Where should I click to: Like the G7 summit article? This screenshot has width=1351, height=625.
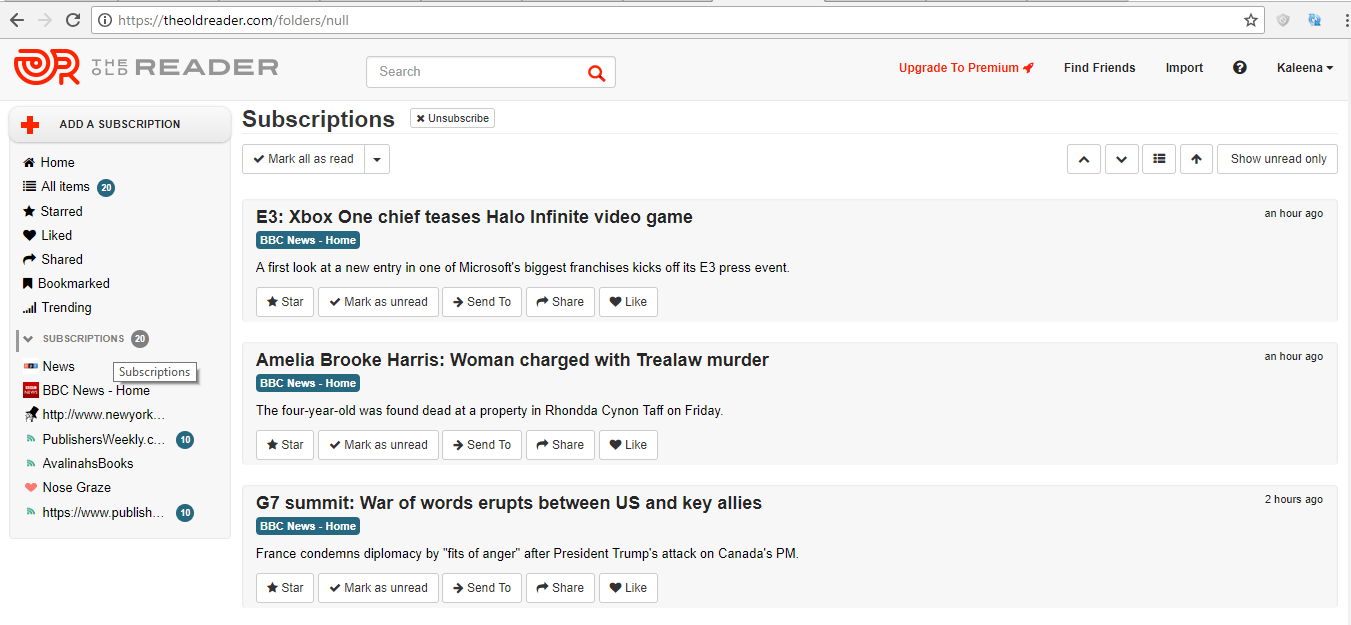628,588
